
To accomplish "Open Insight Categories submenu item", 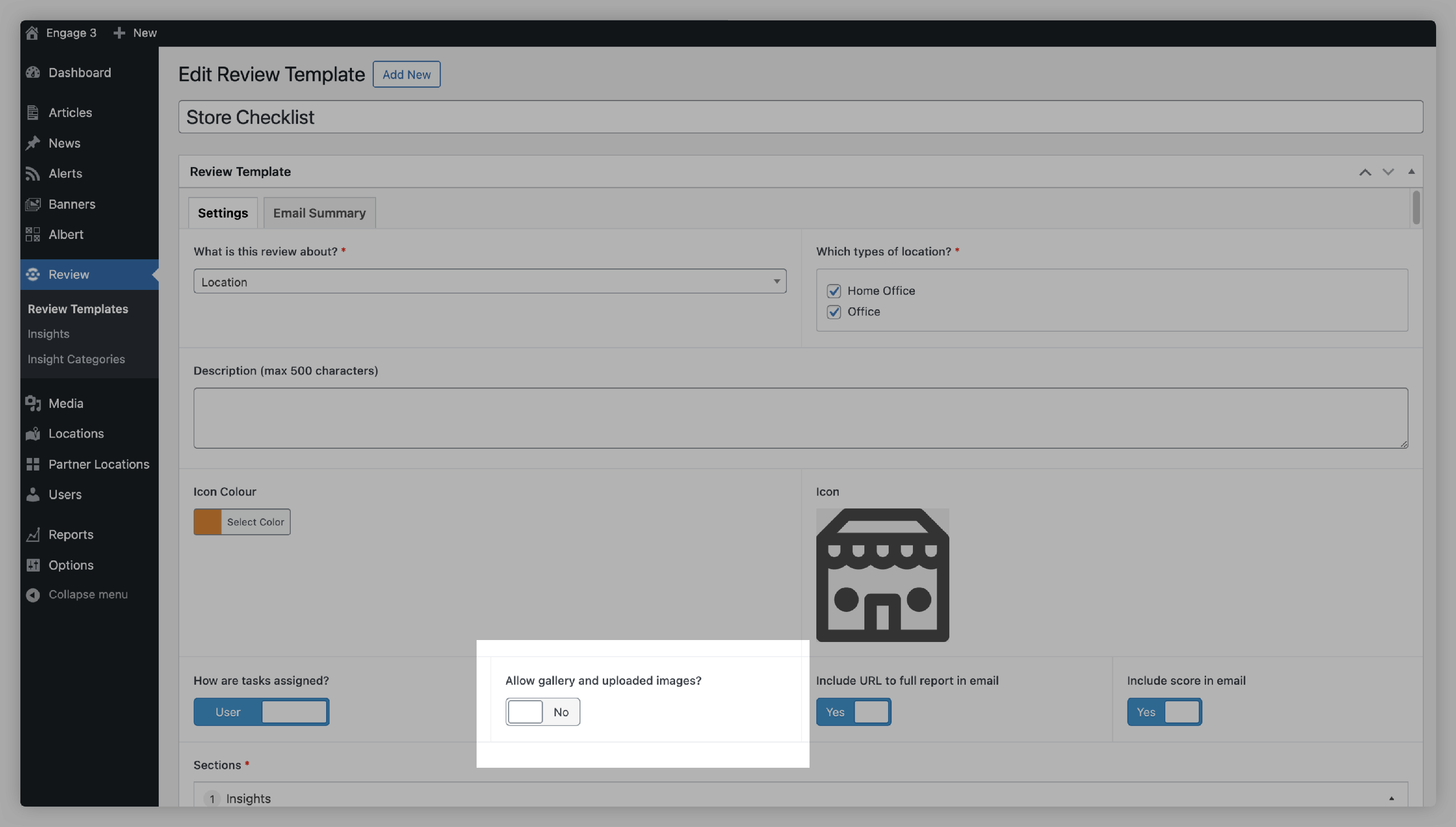I will pos(76,359).
